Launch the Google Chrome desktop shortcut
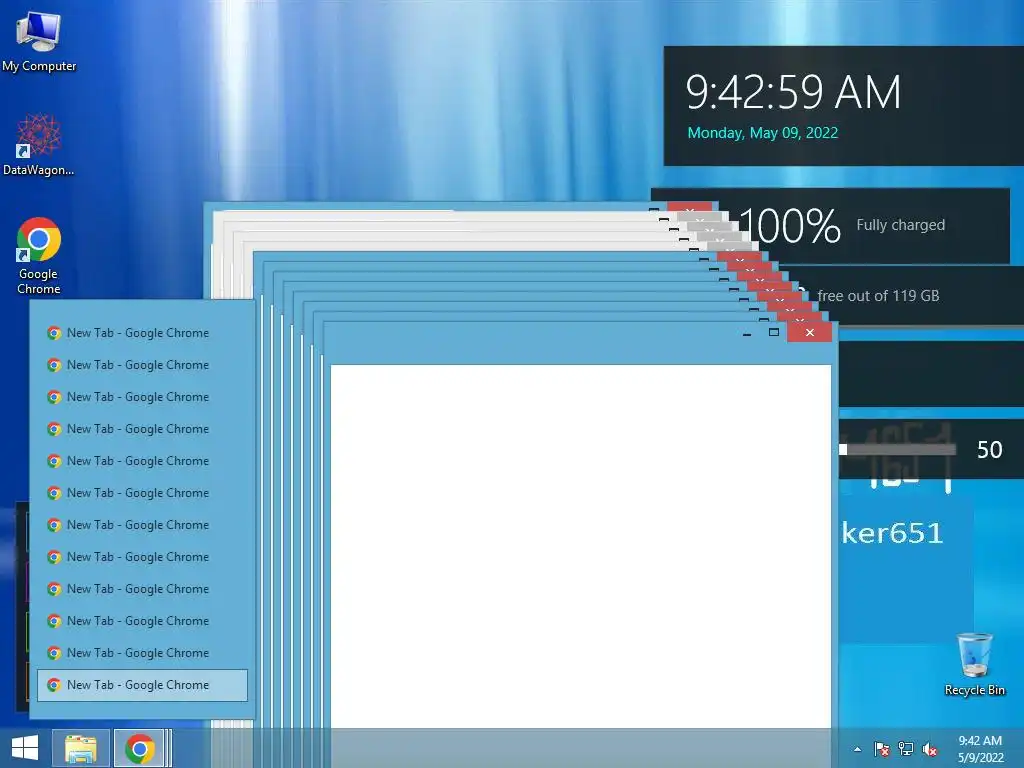This screenshot has width=1024, height=768. coord(39,255)
